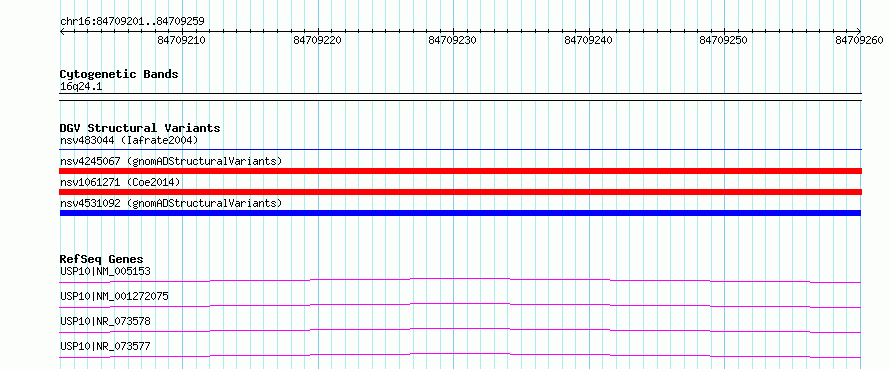
Task: Select the USP10|NR_073578 transcript label
Action: click(105, 321)
